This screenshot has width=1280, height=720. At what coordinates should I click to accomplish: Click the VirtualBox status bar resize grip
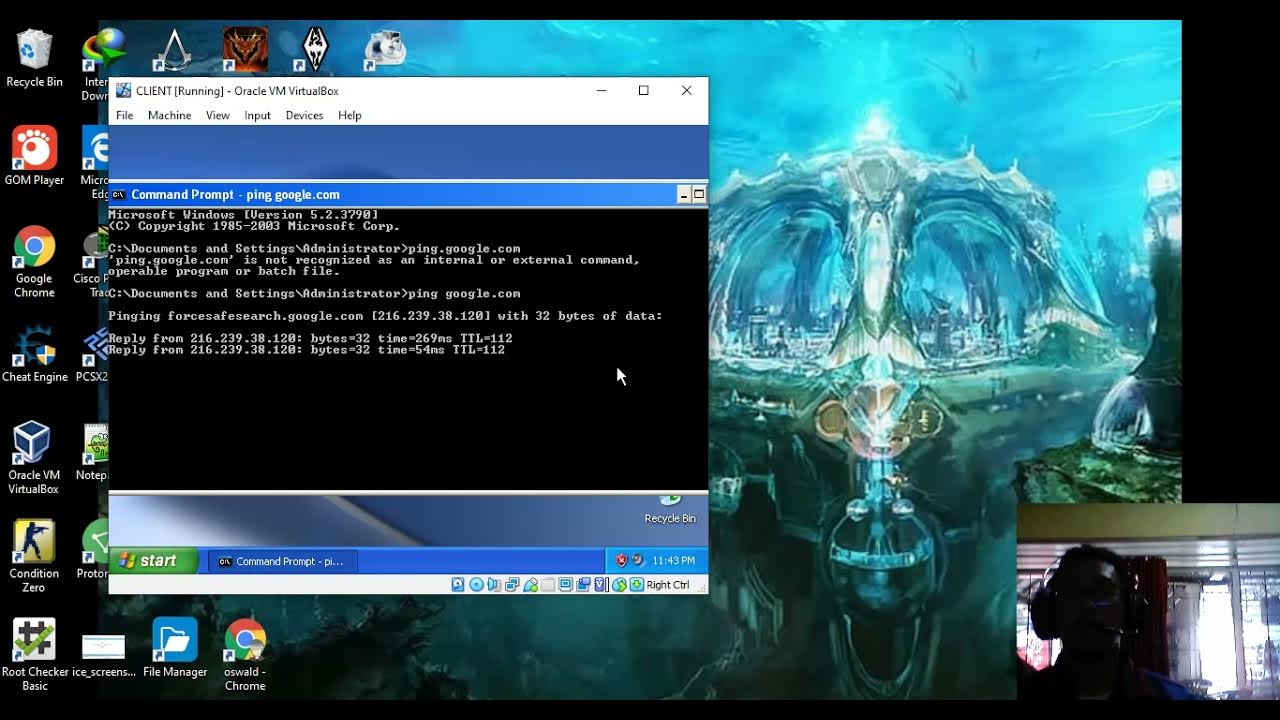pyautogui.click(x=702, y=588)
